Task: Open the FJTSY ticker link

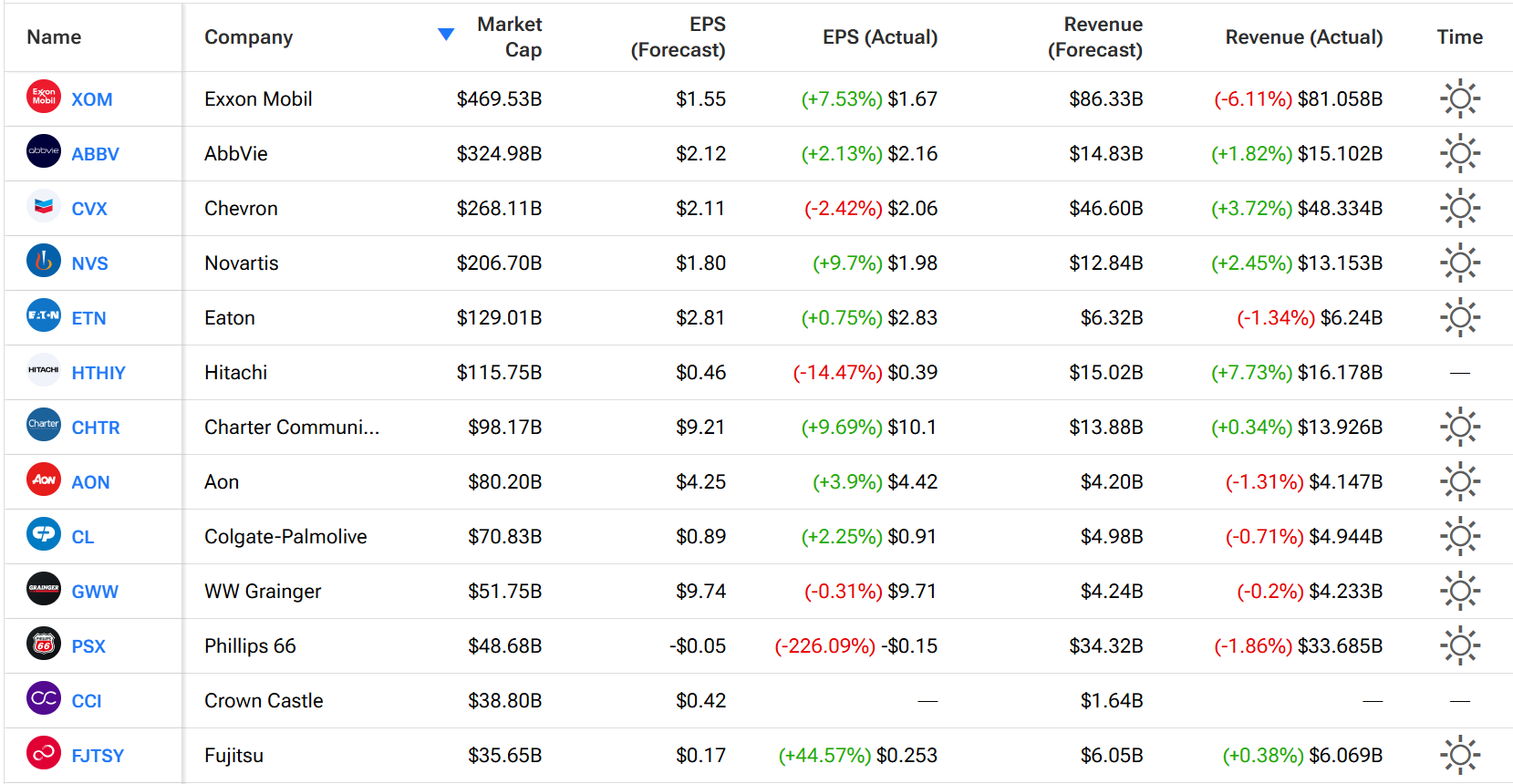Action: 98,756
